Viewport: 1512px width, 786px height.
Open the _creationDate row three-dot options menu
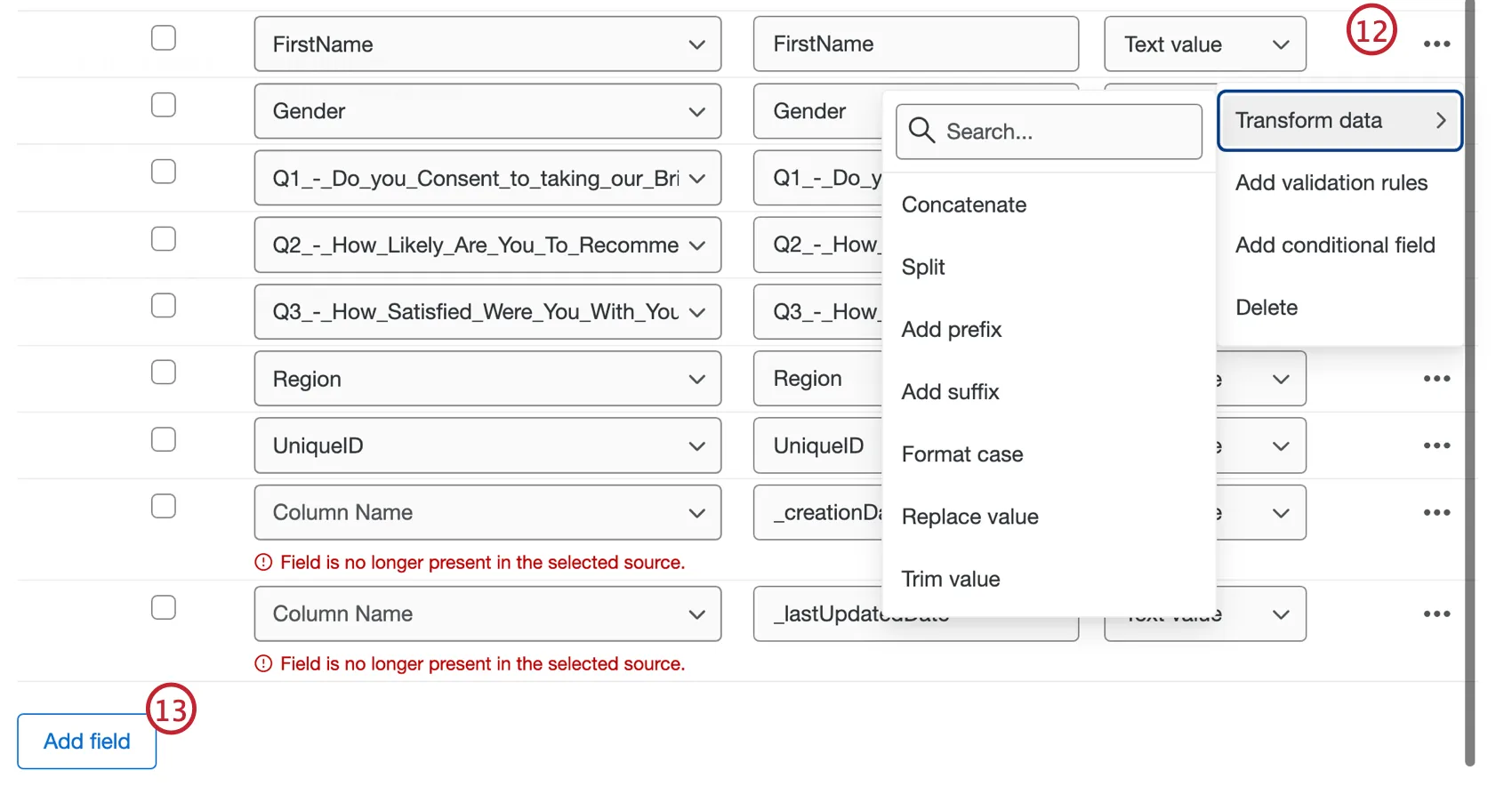pyautogui.click(x=1436, y=512)
